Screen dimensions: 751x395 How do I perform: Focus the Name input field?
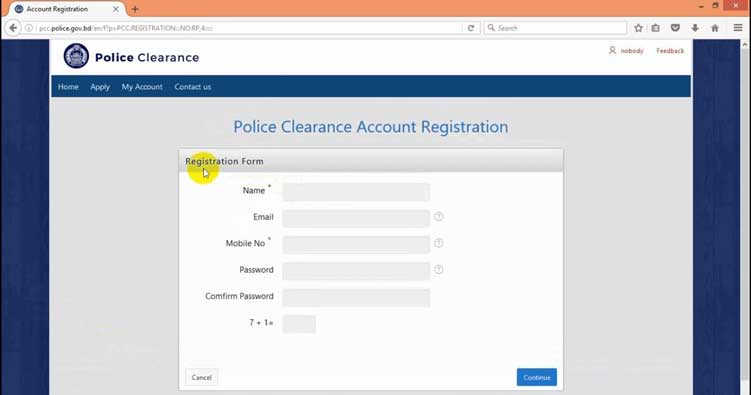pyautogui.click(x=356, y=192)
